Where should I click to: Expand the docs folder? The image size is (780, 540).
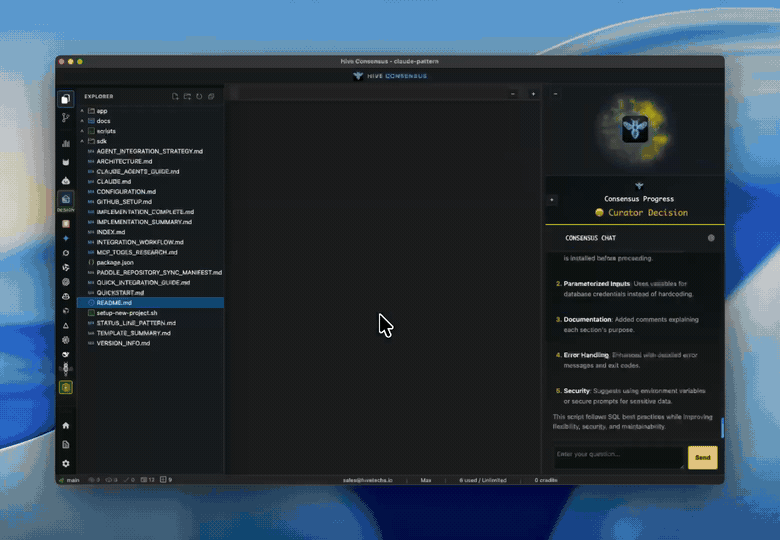tap(150, 121)
